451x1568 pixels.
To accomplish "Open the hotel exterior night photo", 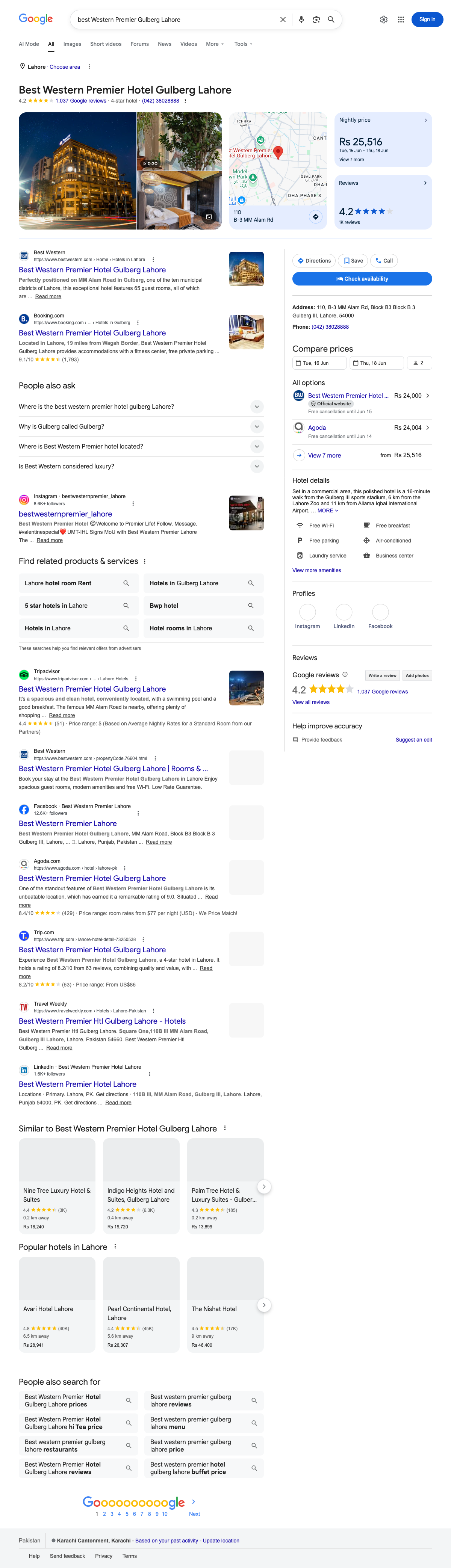I will point(78,171).
